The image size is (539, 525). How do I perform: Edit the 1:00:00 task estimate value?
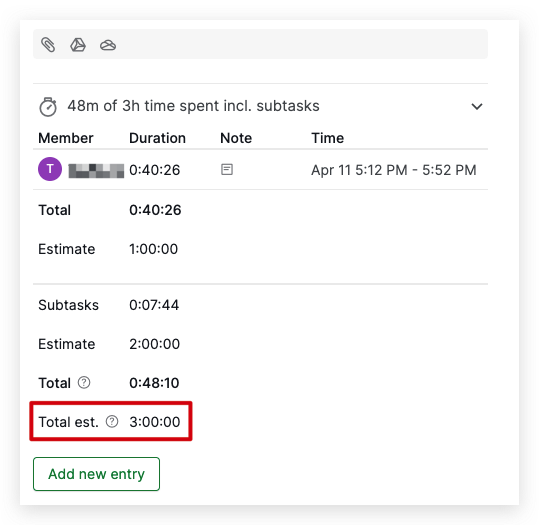tap(154, 249)
